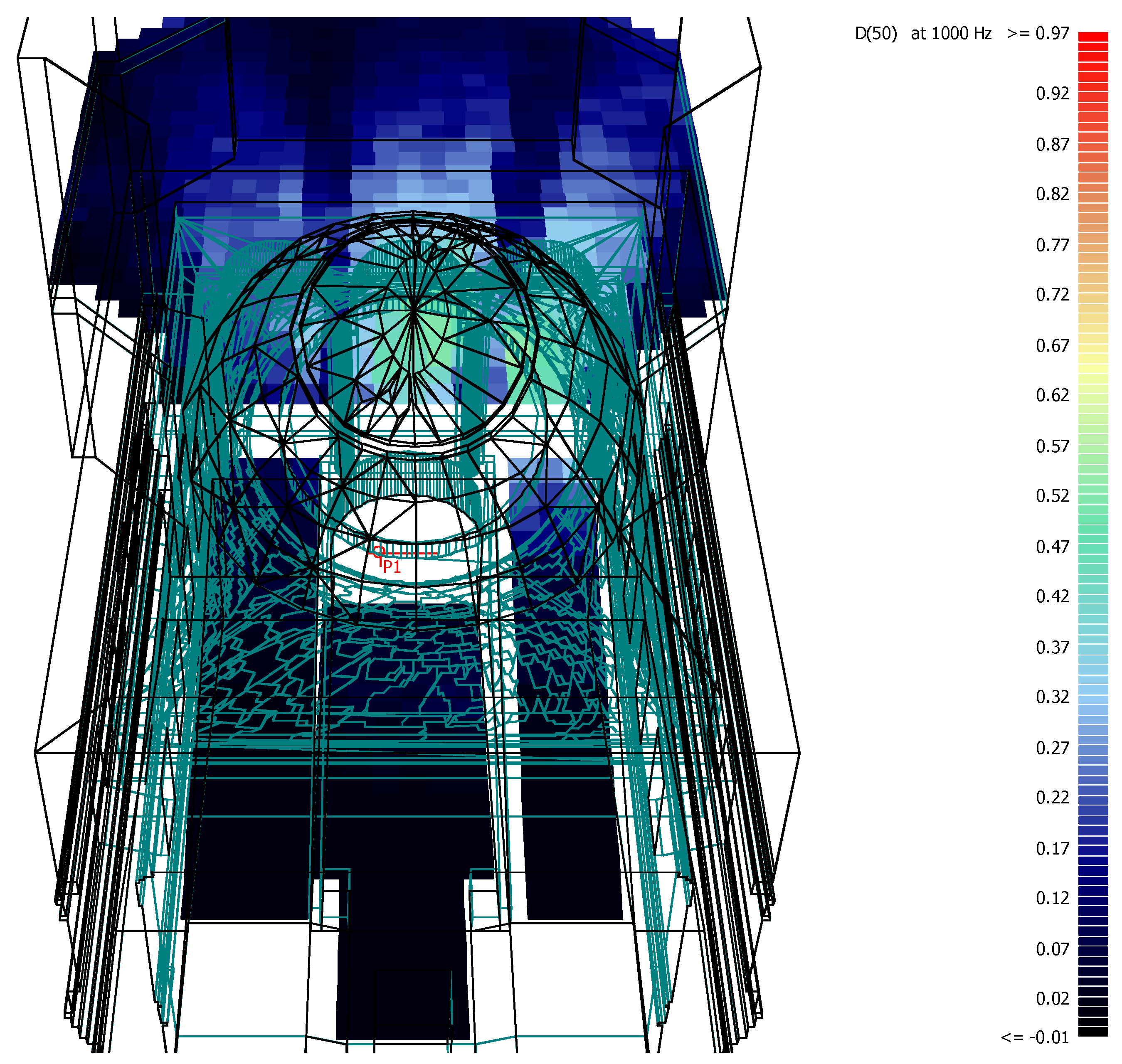Click the legend color next to 0.12
1122x1064 pixels.
coord(1092,900)
